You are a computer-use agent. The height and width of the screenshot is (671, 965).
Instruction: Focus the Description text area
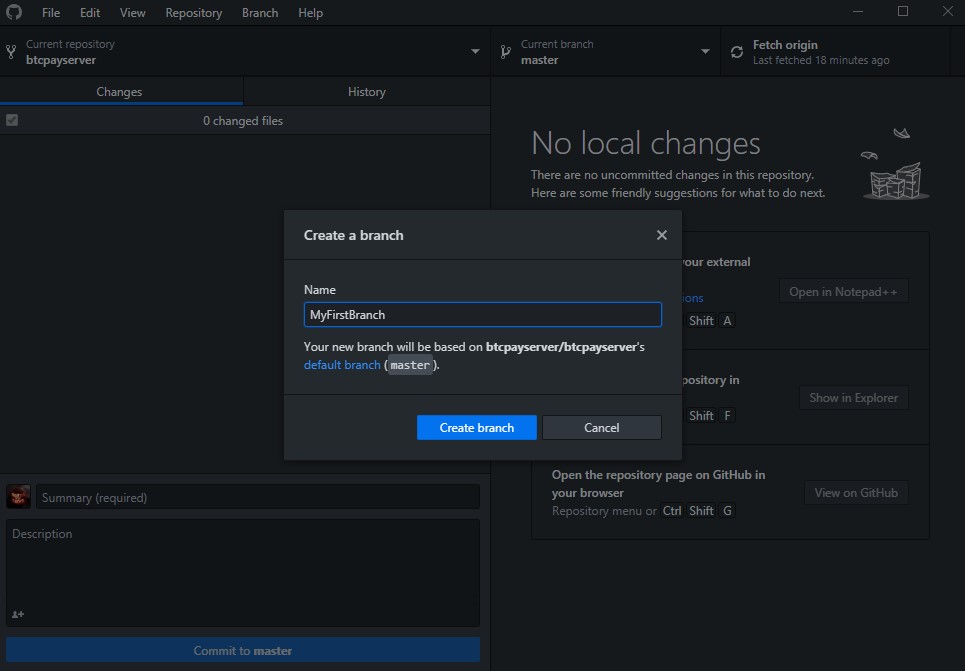point(242,573)
